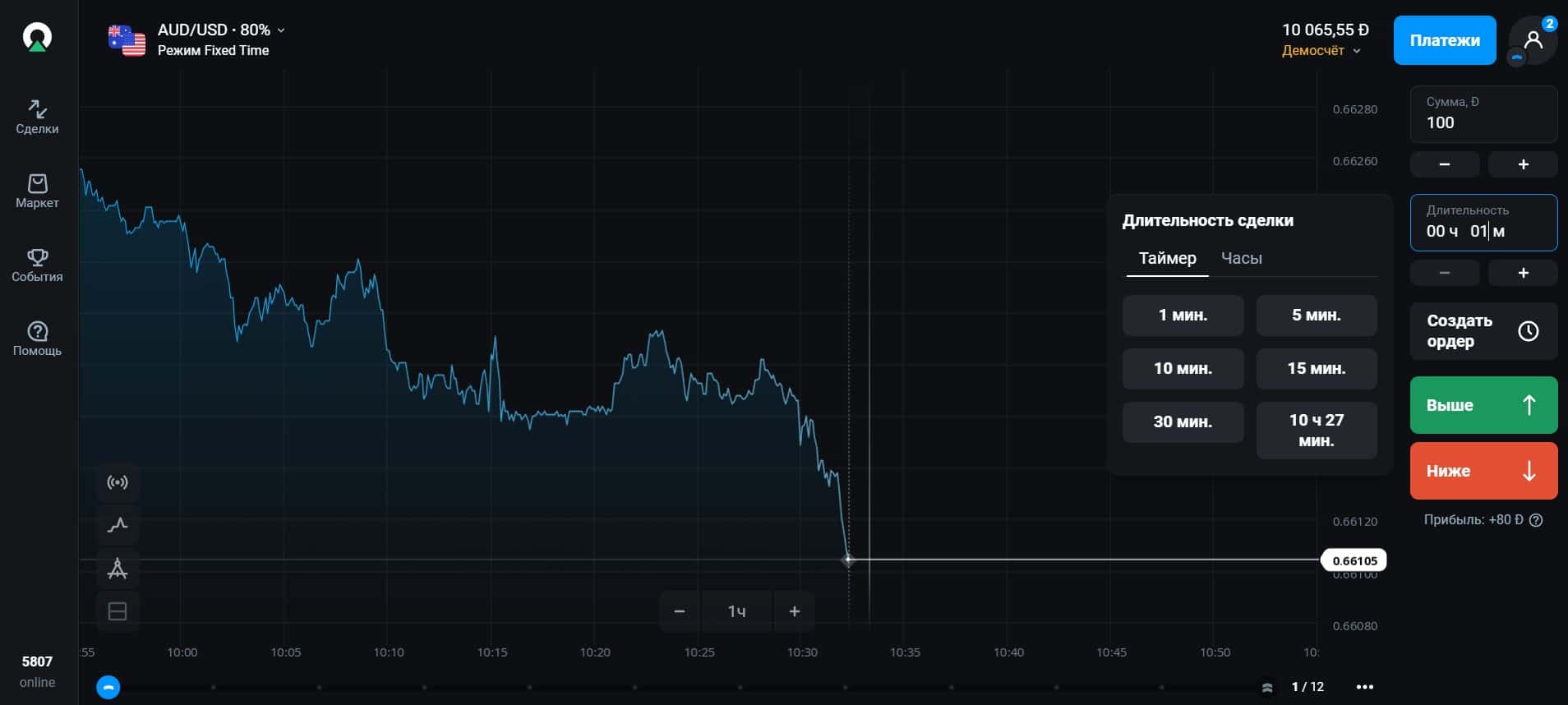Select the 1 мин. duration
This screenshot has height=705, width=1568.
click(1183, 316)
